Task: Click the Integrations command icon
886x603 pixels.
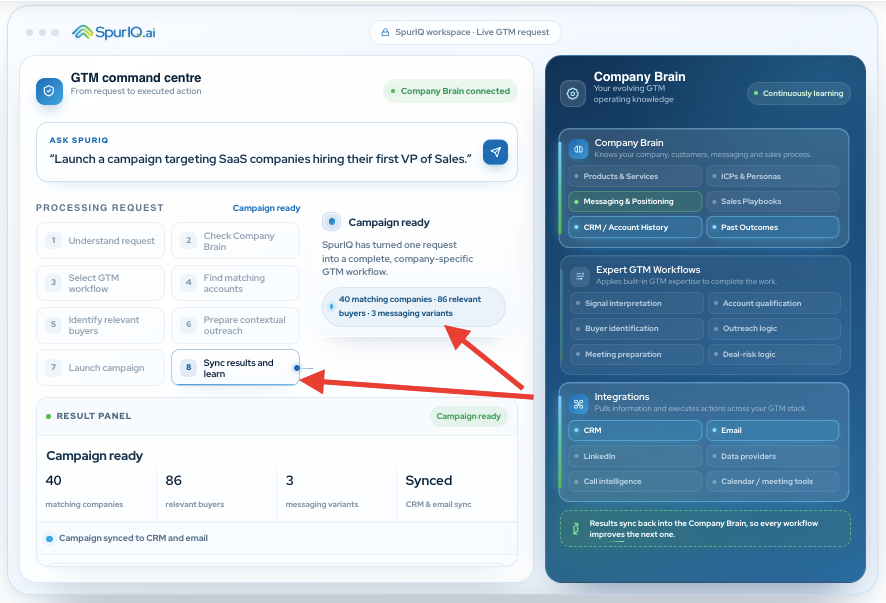Action: (x=578, y=404)
